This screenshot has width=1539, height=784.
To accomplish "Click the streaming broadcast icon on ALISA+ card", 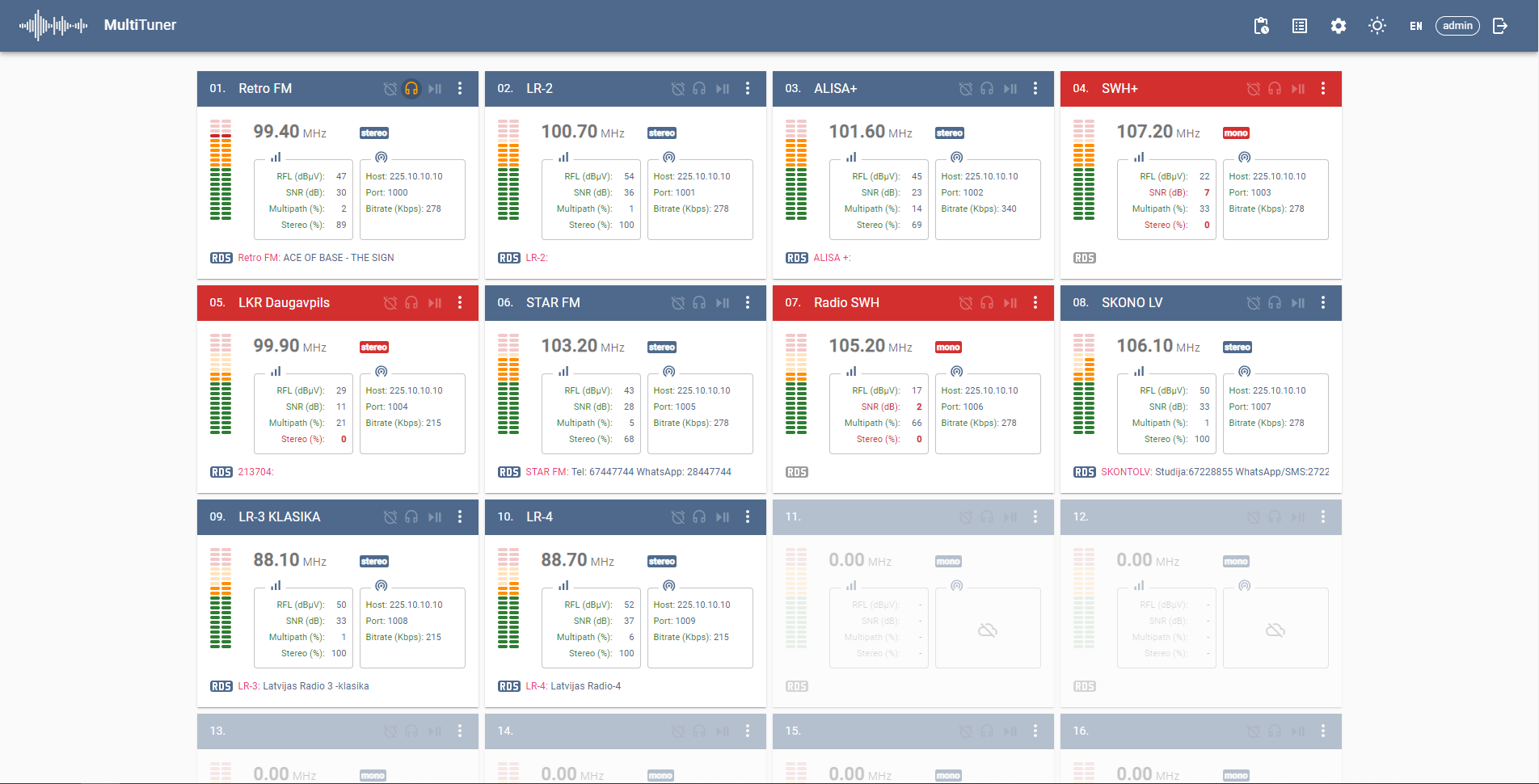I will point(956,158).
